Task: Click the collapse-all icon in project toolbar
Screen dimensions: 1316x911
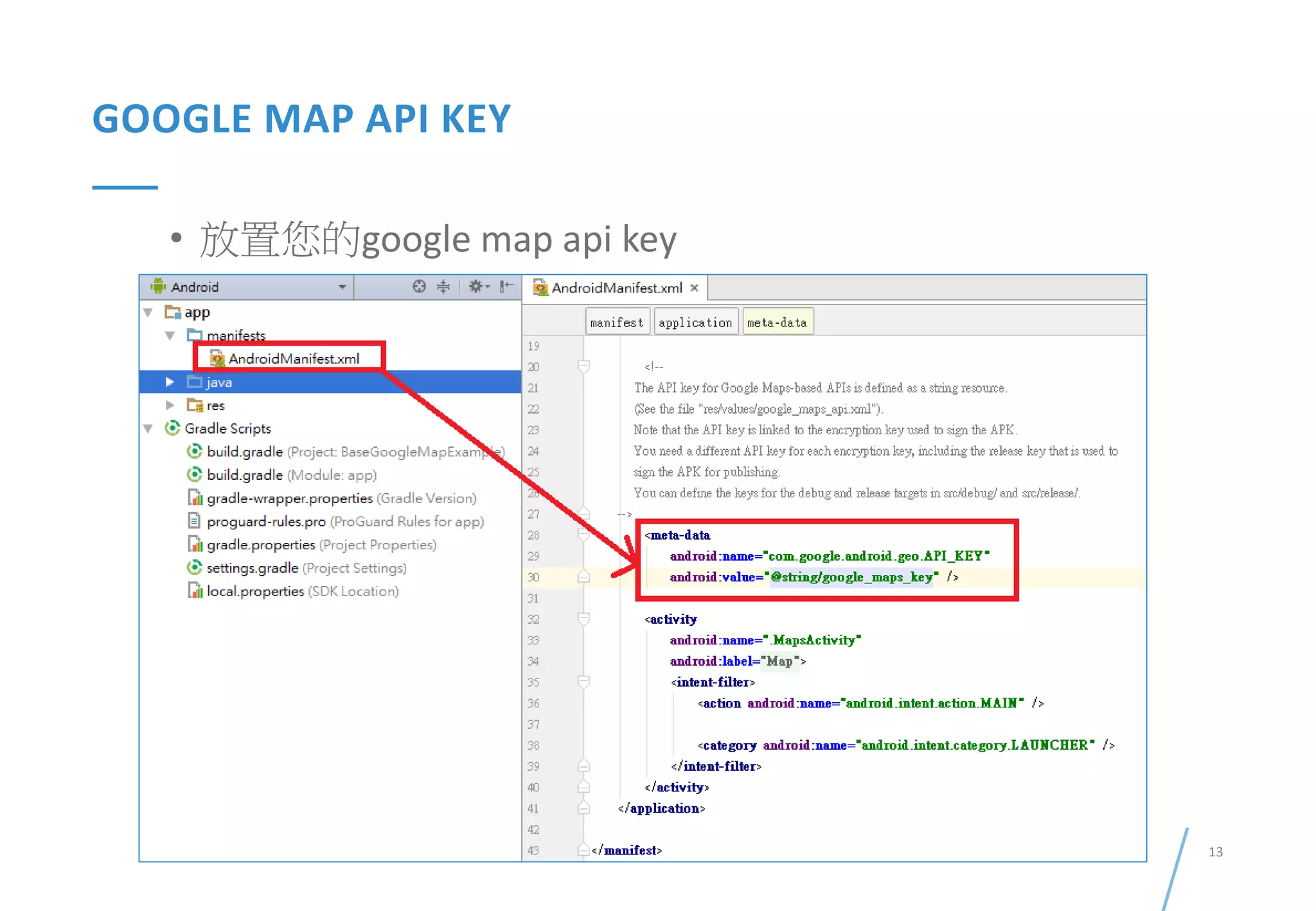Action: 443,287
